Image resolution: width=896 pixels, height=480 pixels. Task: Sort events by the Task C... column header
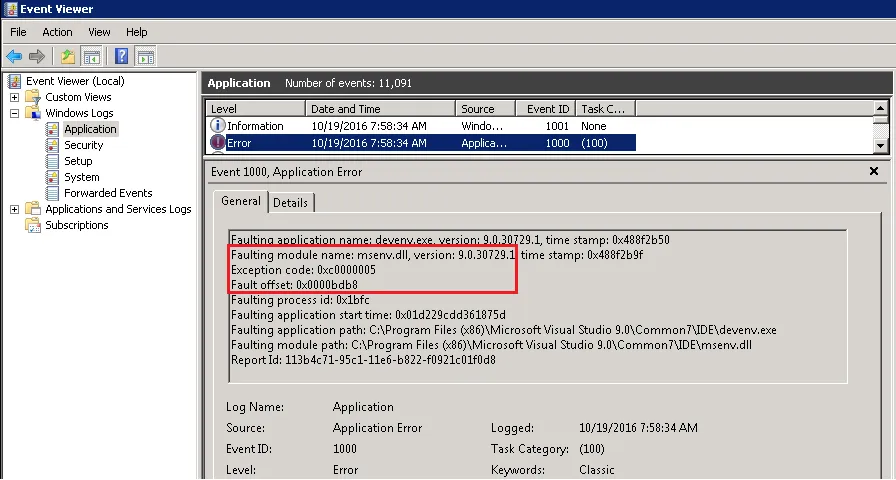coord(606,109)
